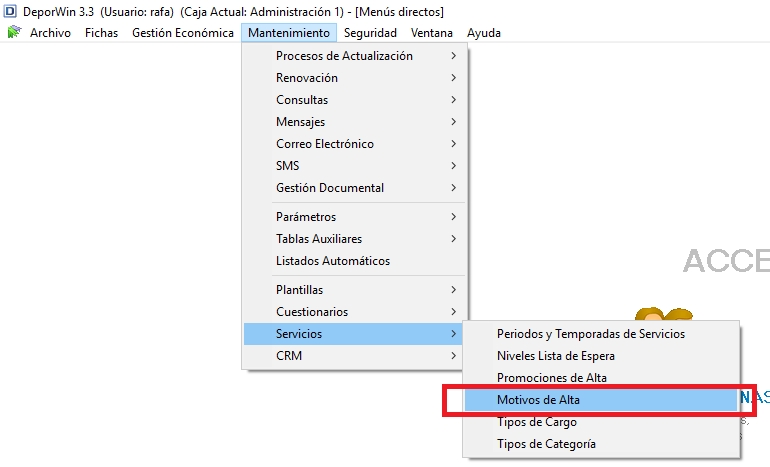Click the DeporWin title bar icon
The width and height of the screenshot is (770, 467).
pyautogui.click(x=10, y=11)
